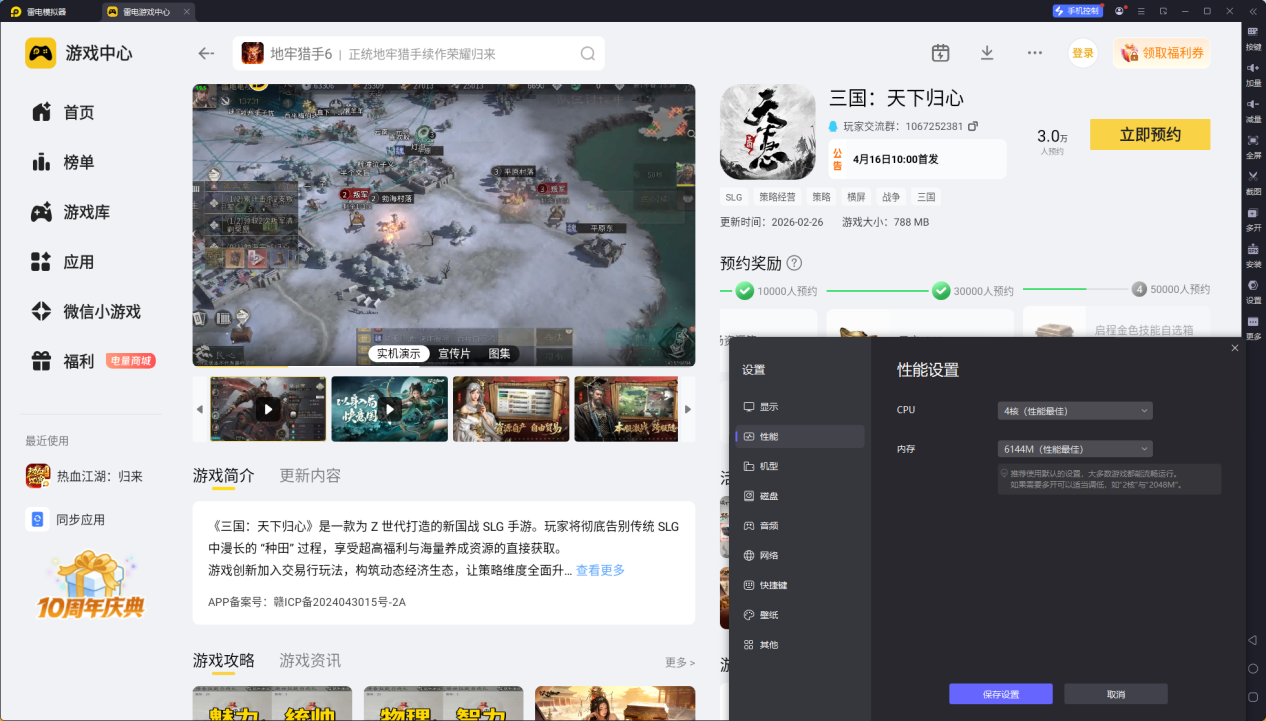Image resolution: width=1266 pixels, height=721 pixels.
Task: Click the 加量 volume up icon
Action: (x=1253, y=70)
